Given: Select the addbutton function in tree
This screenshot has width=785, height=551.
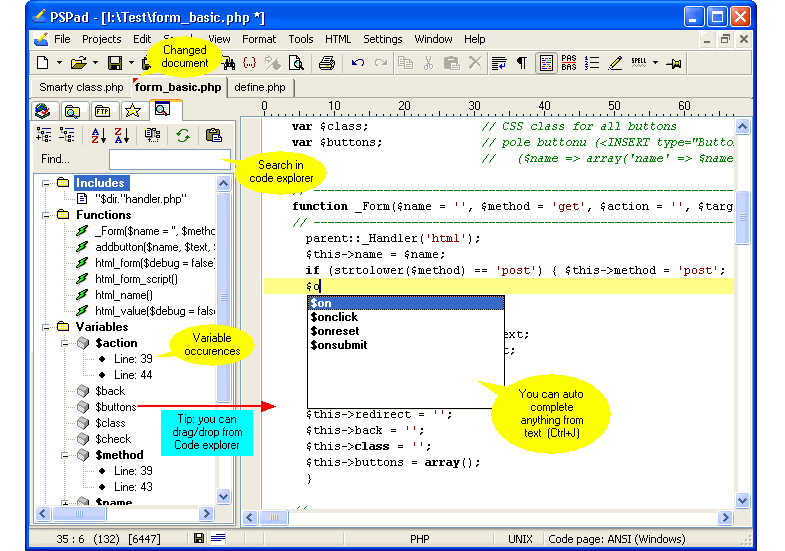Looking at the screenshot, I should [155, 247].
